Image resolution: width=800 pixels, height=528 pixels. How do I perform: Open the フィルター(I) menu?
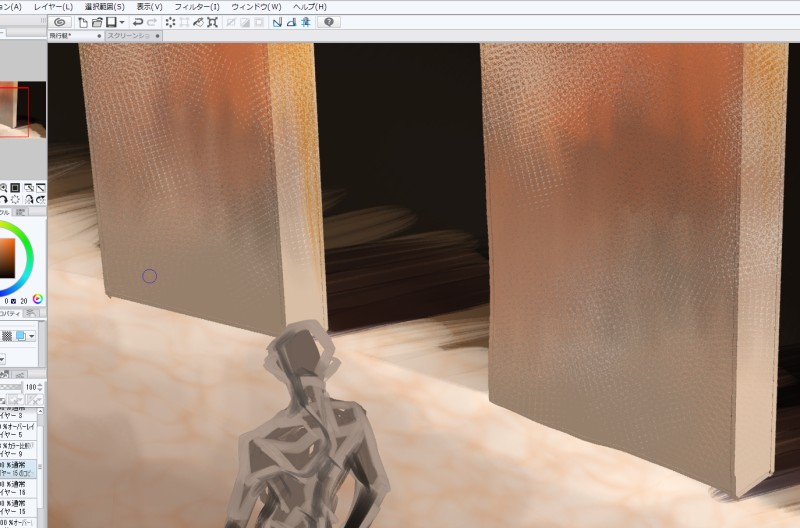pyautogui.click(x=197, y=7)
